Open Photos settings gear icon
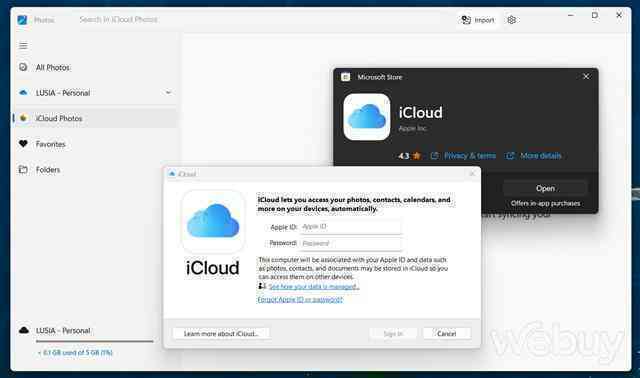The height and width of the screenshot is (378, 640). (x=511, y=20)
